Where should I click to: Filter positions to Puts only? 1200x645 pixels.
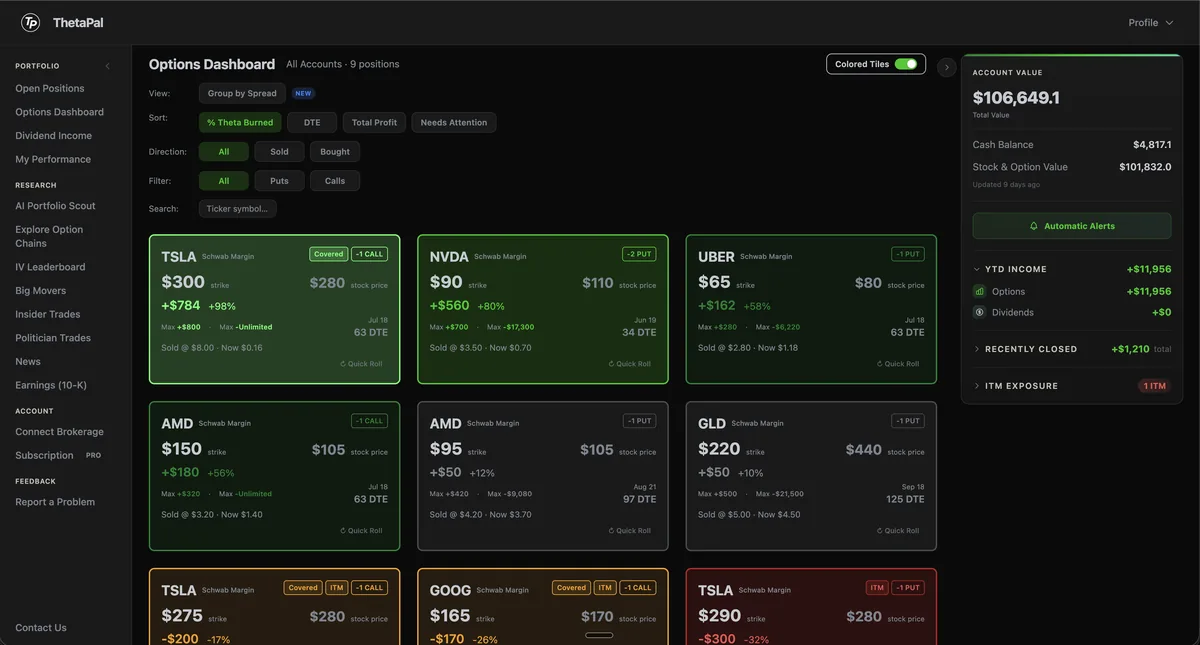tap(279, 181)
